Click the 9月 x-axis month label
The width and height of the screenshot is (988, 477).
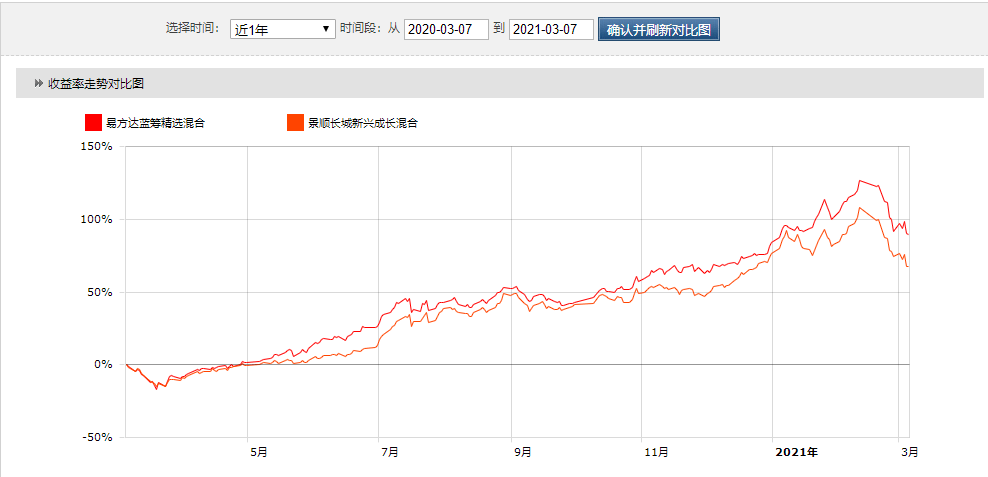tap(522, 452)
